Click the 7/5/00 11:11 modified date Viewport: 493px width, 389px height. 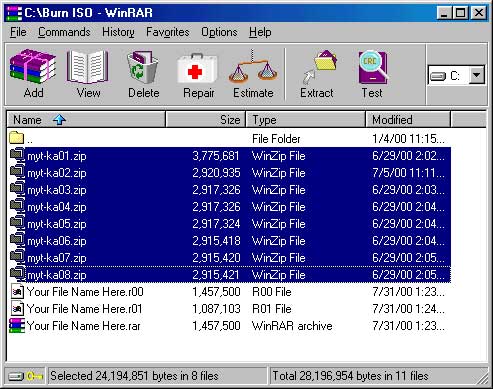click(x=408, y=173)
